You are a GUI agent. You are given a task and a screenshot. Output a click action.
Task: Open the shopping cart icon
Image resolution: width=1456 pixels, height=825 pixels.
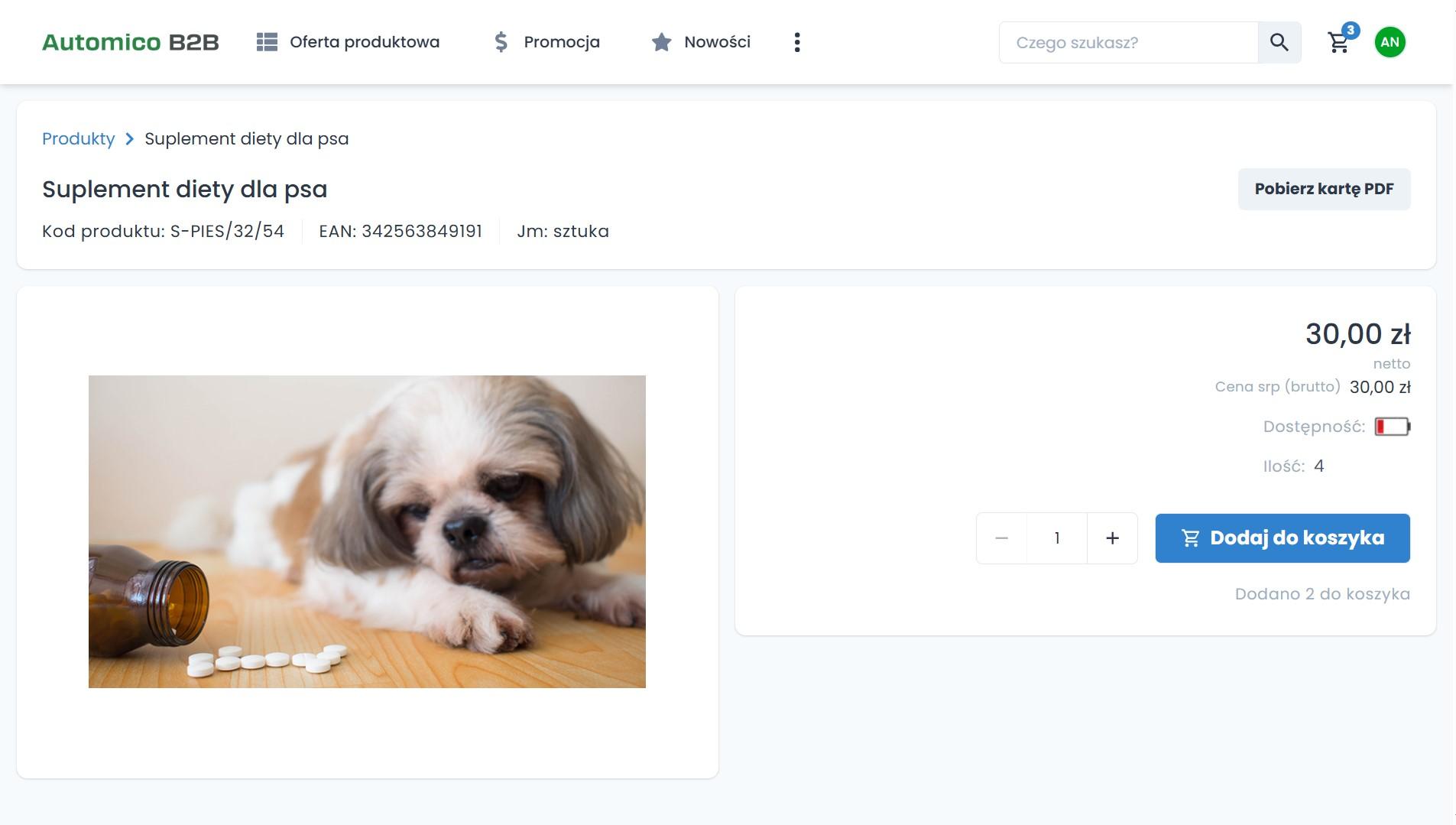tap(1338, 43)
